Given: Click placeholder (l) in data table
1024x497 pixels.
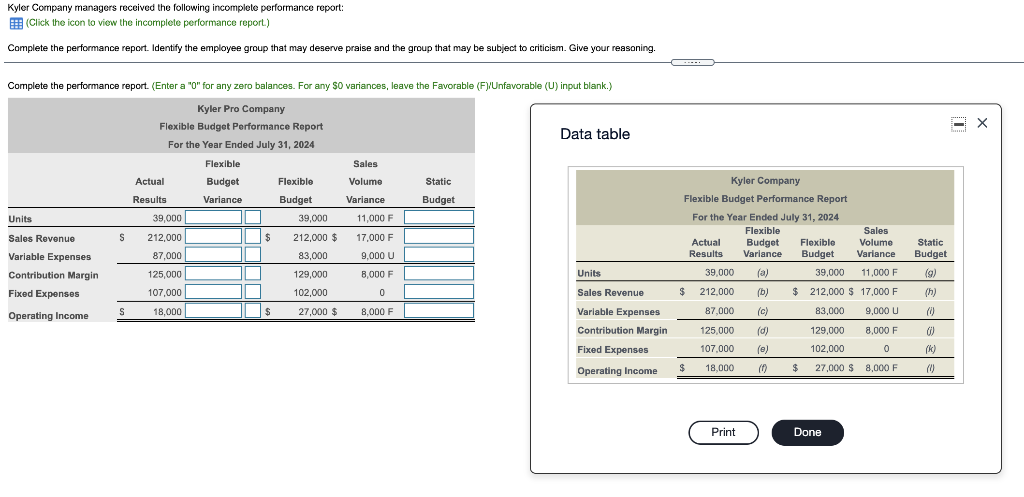Looking at the screenshot, I should pyautogui.click(x=931, y=368).
